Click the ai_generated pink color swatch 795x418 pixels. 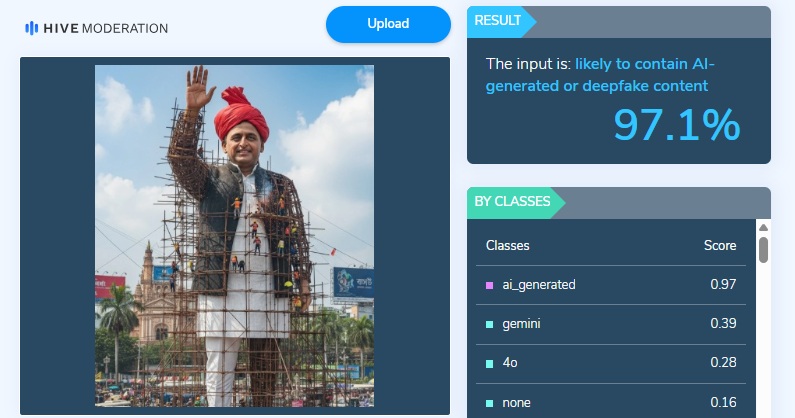pyautogui.click(x=489, y=285)
